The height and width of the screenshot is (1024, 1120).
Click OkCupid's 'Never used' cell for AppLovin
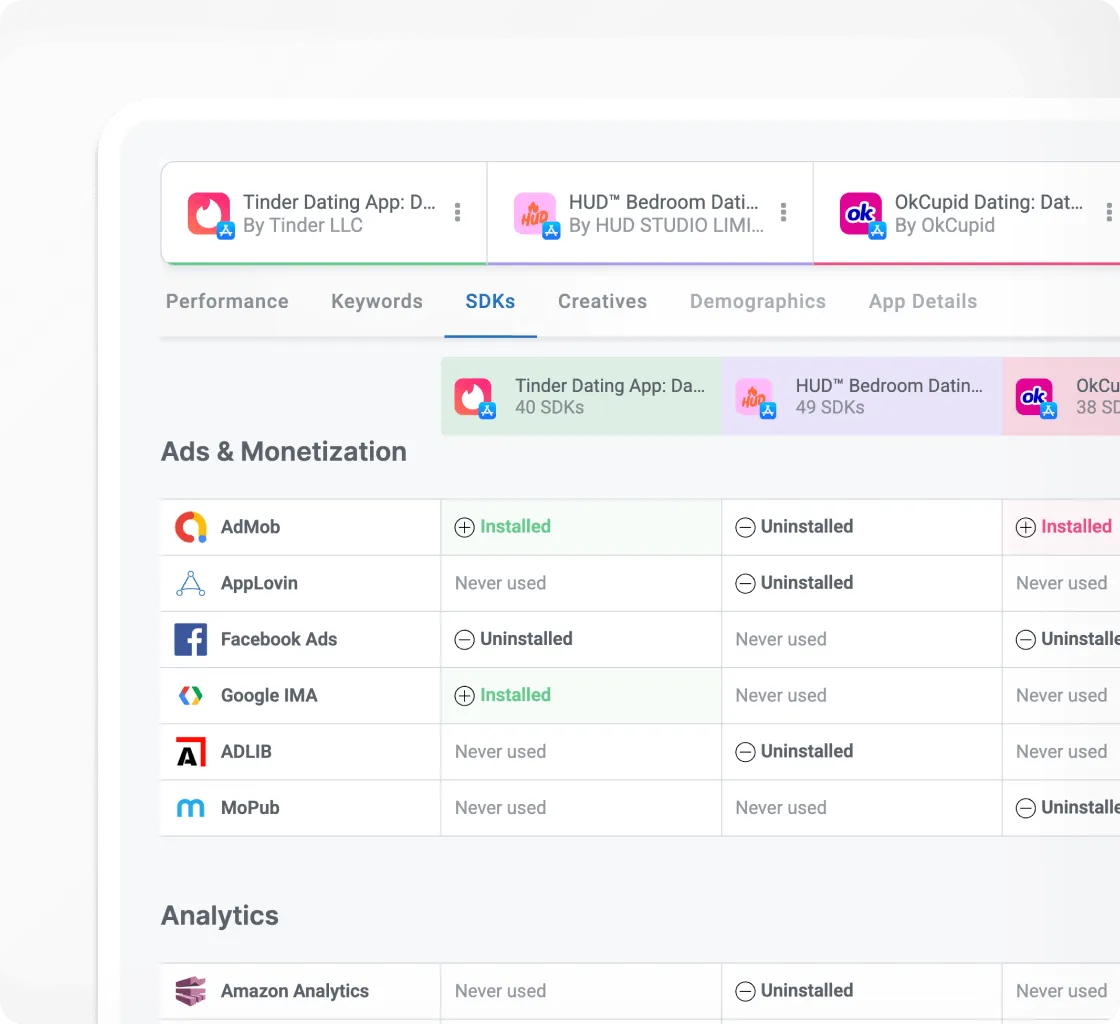(1061, 583)
